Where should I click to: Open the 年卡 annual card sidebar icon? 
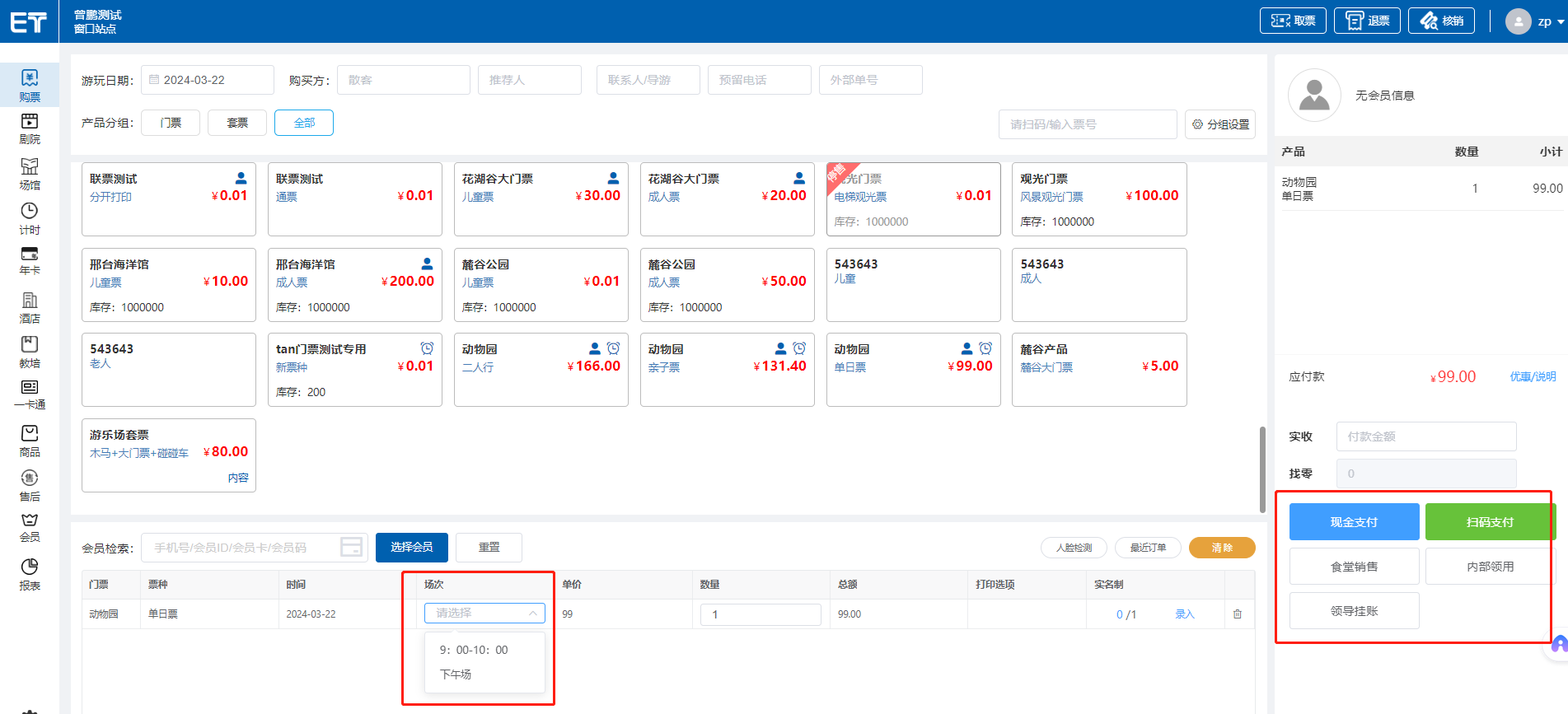(x=30, y=260)
